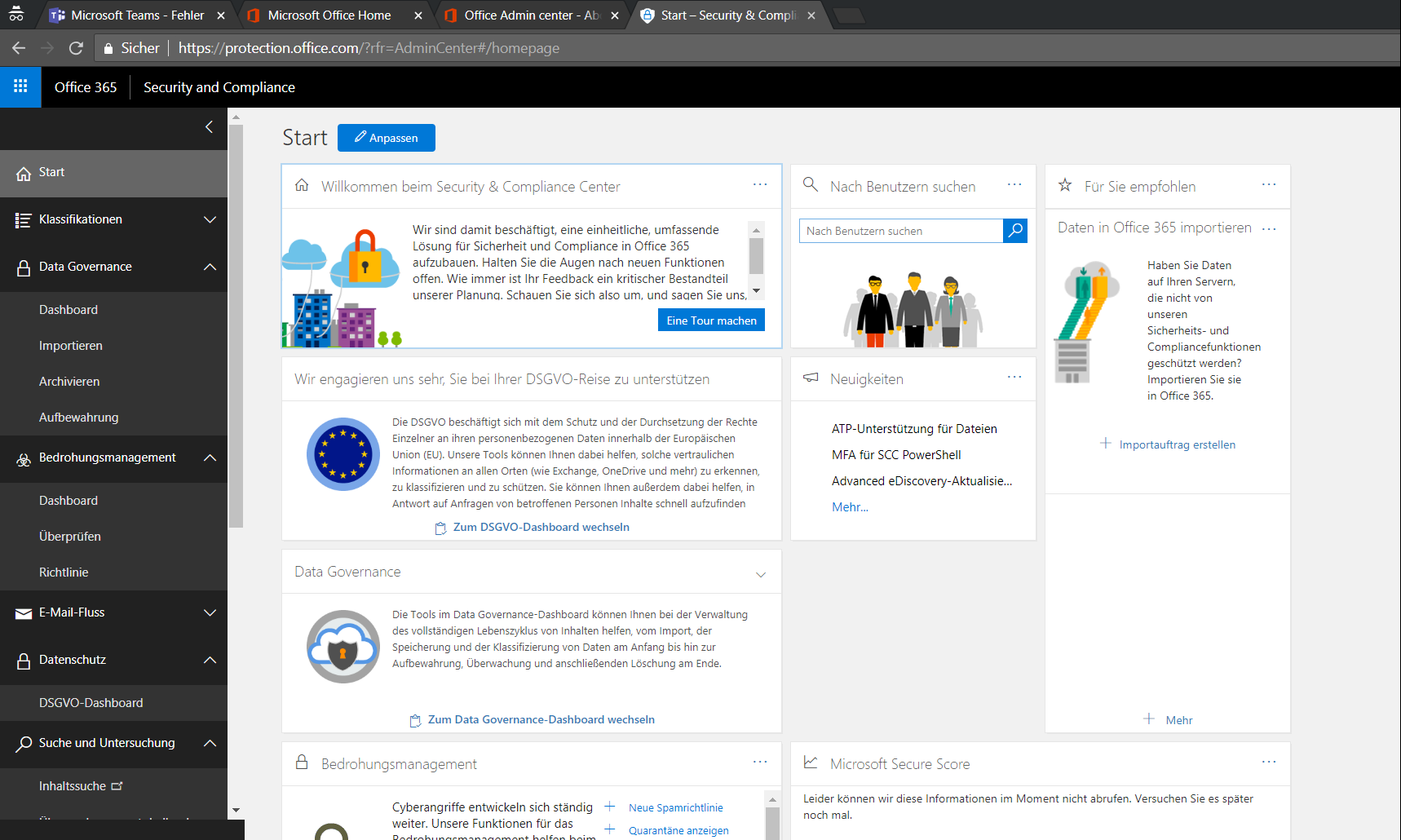This screenshot has width=1401, height=840.
Task: Open more options for Daten in Office 365 importieren
Action: (x=1269, y=229)
